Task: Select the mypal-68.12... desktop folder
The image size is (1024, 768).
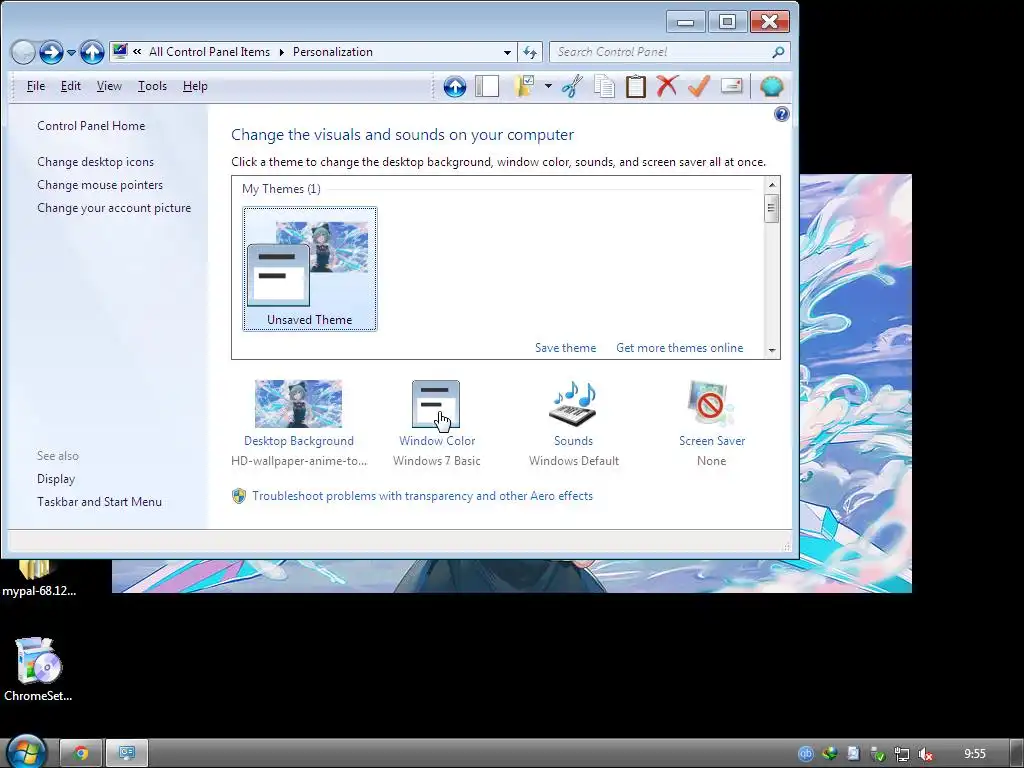Action: (x=39, y=579)
